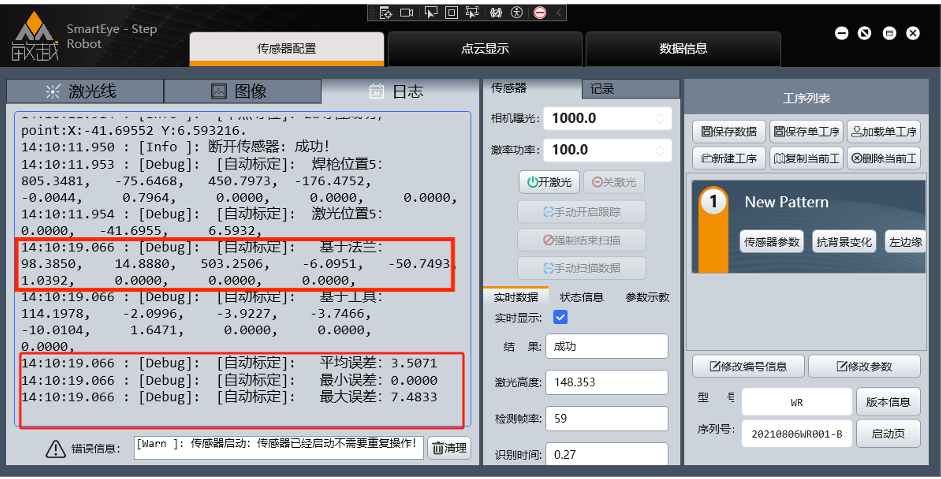Click the cursor pointer icon in top toolbar

pos(430,13)
